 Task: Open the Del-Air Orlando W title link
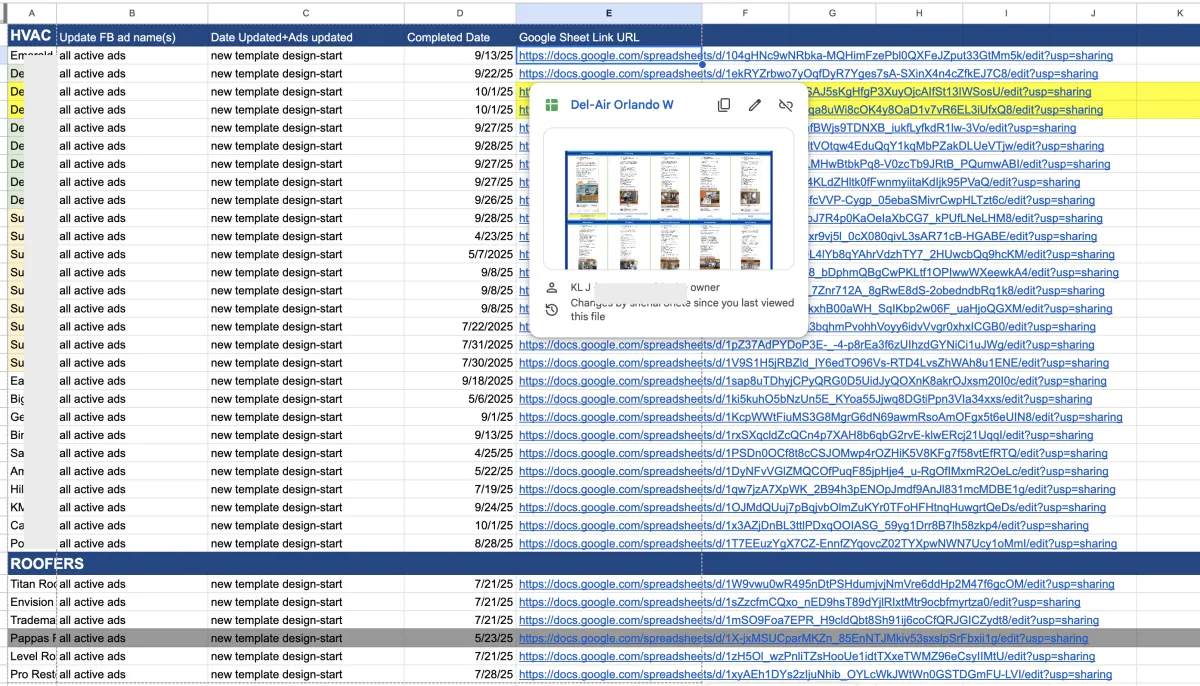(621, 105)
